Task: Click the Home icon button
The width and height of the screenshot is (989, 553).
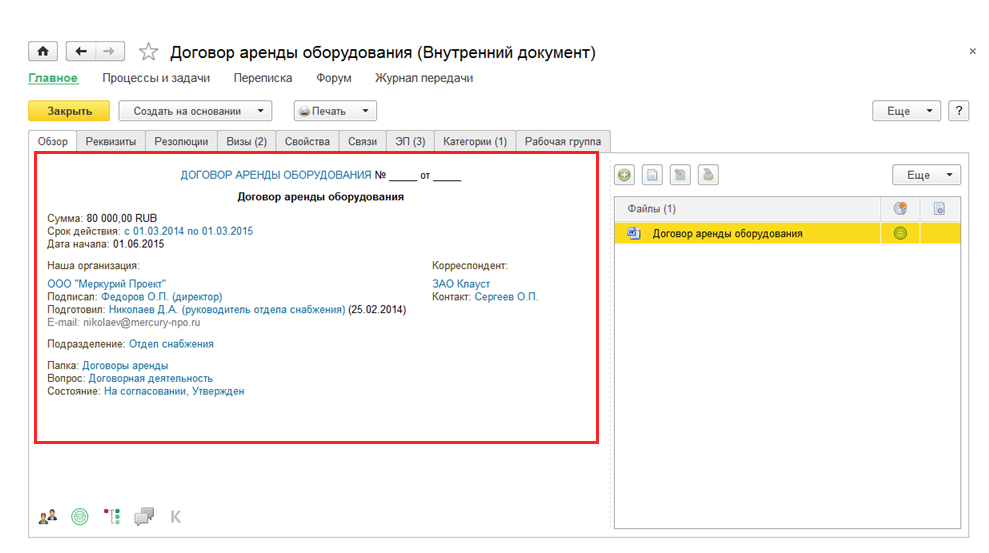Action: point(43,52)
